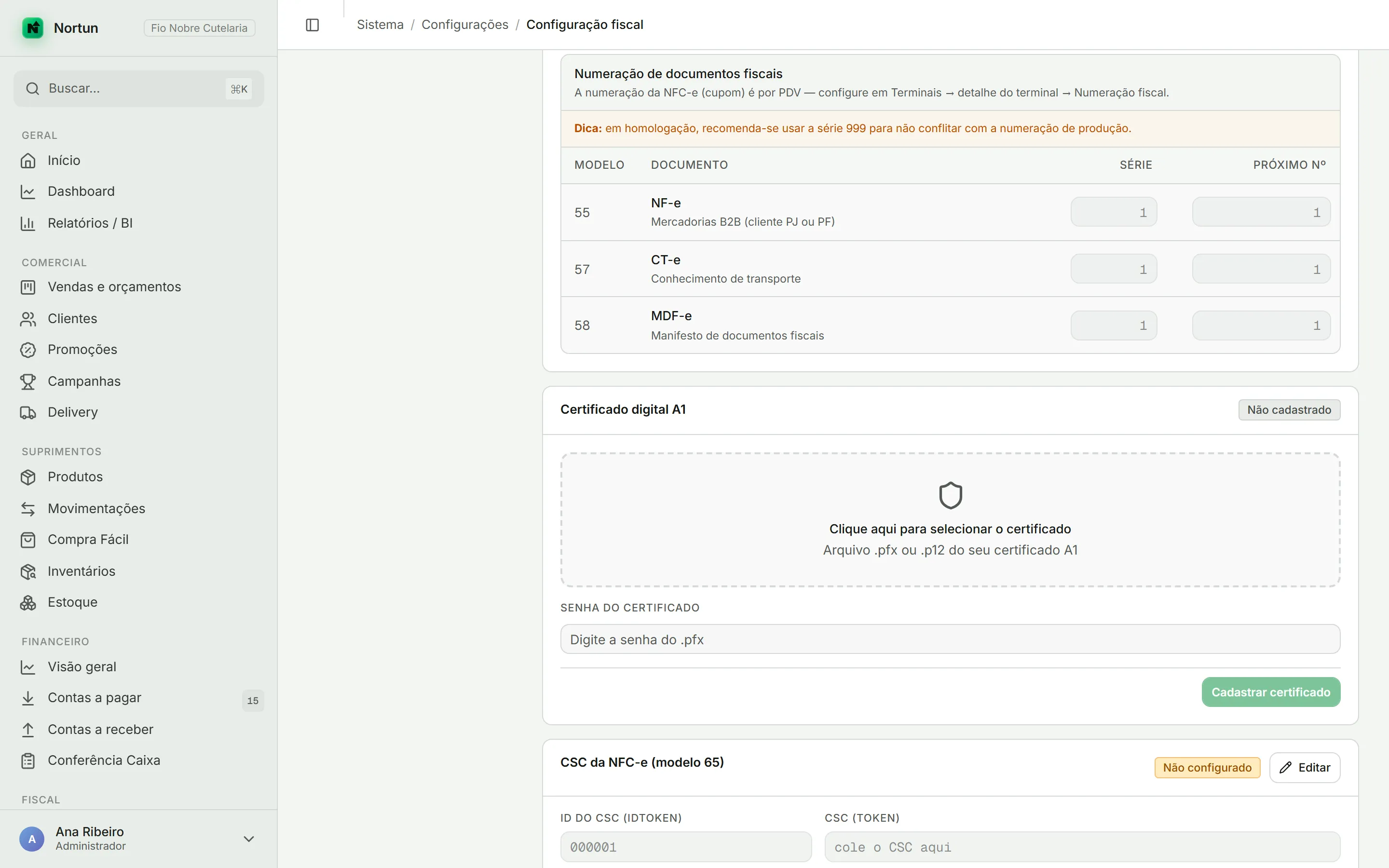Click model 55 cell
The width and height of the screenshot is (1389, 868).
582,212
